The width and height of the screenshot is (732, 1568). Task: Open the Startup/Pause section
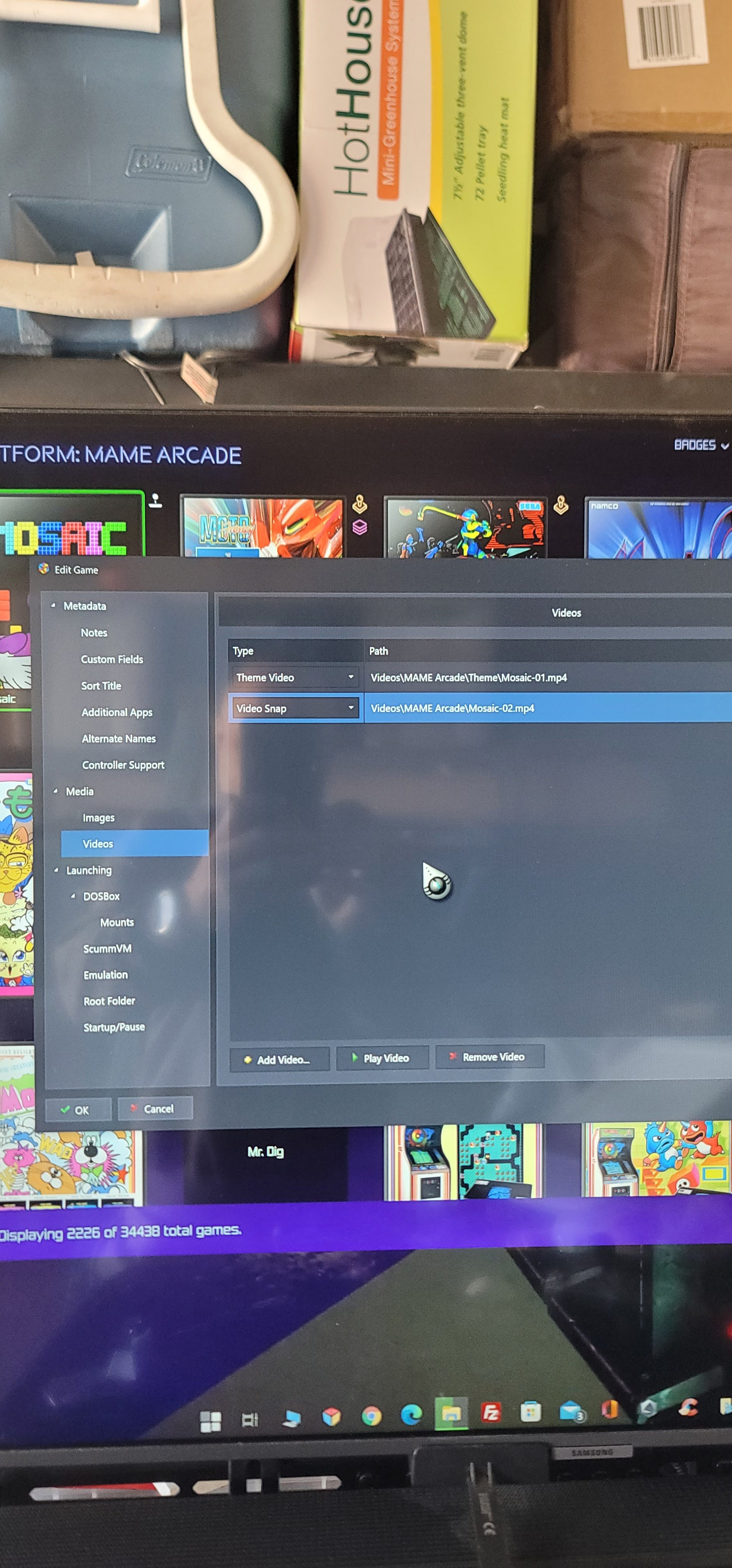pyautogui.click(x=114, y=1027)
